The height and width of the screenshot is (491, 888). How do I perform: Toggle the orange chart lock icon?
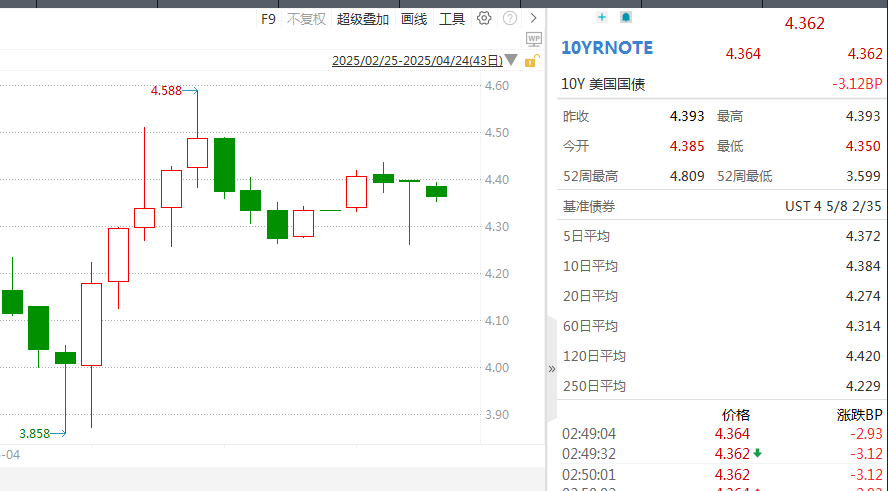click(531, 61)
